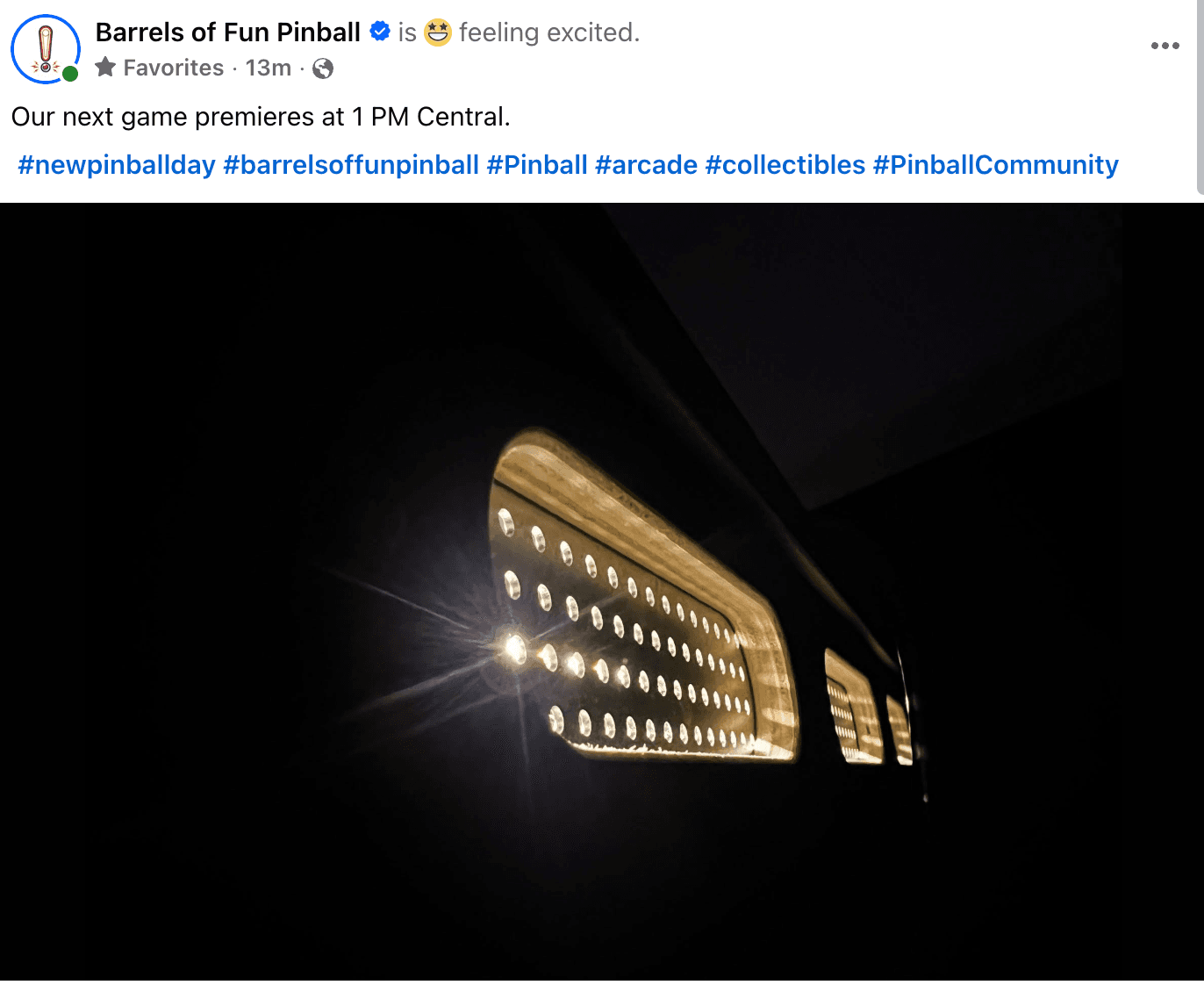Open the #collectibles hashtag link
1204x992 pixels.
(785, 165)
